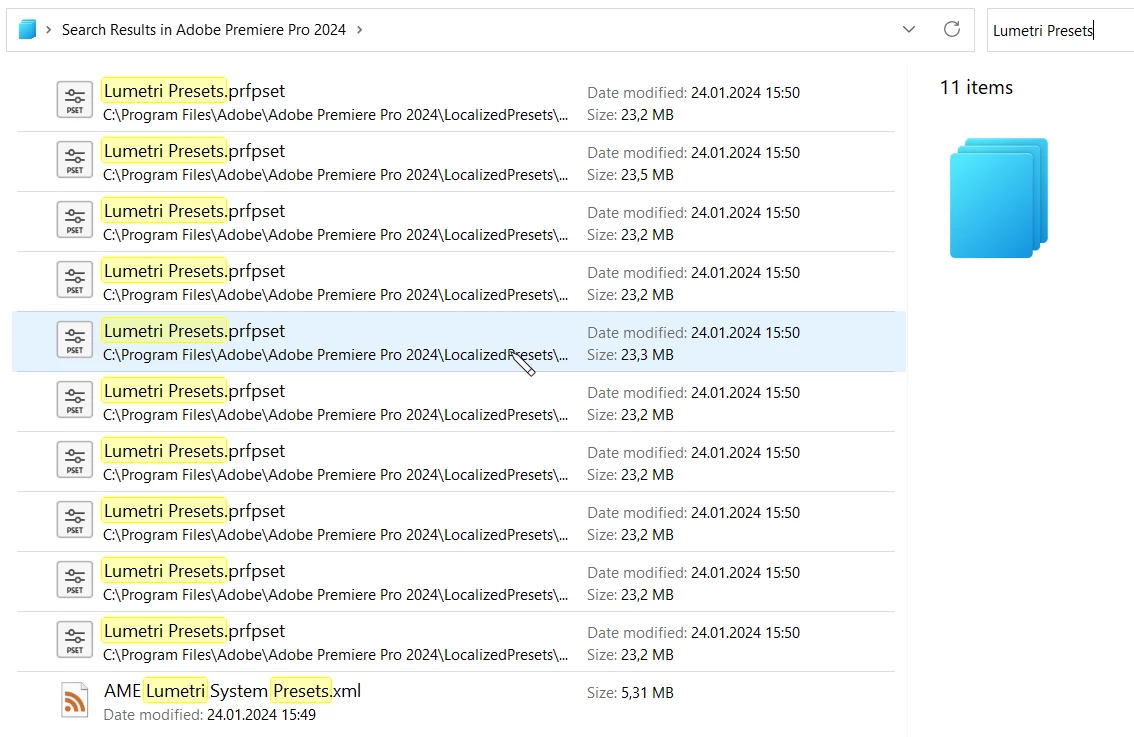Click 'Size: 23,3 MB' value

click(x=630, y=355)
